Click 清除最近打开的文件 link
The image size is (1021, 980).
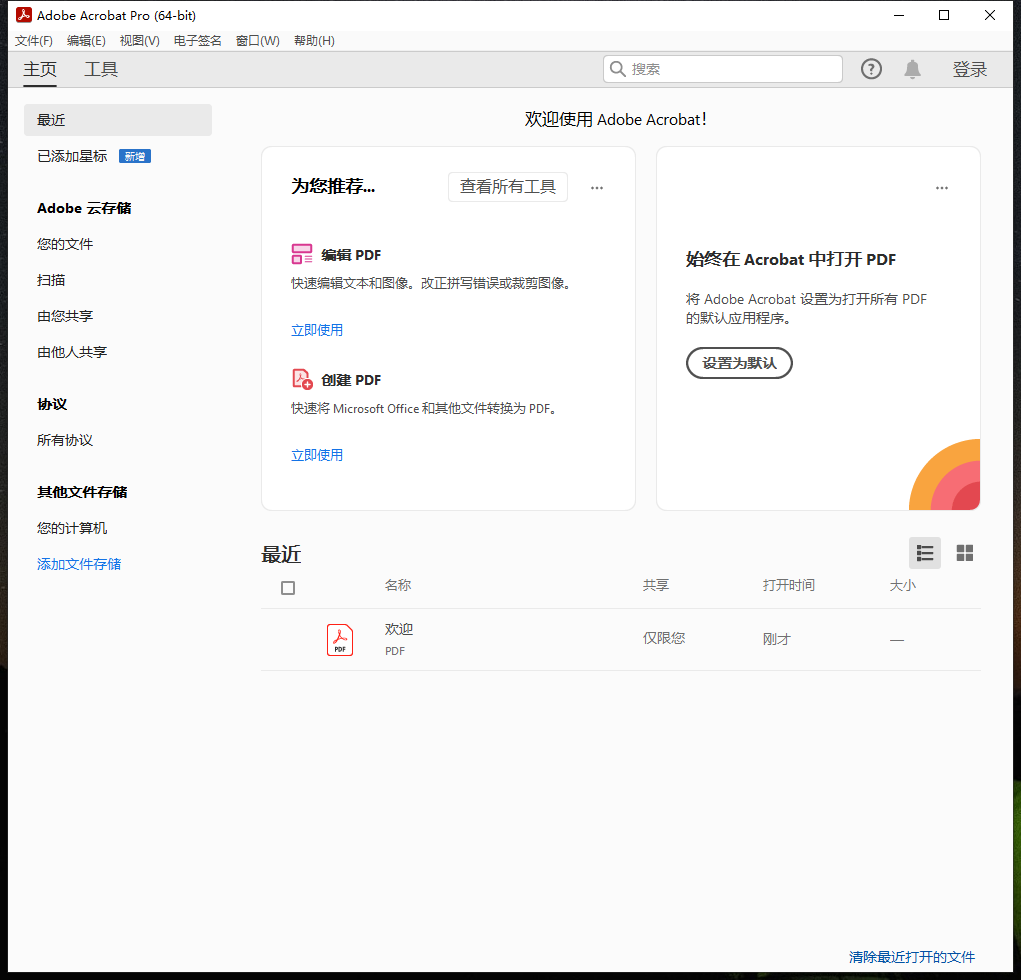(x=912, y=957)
